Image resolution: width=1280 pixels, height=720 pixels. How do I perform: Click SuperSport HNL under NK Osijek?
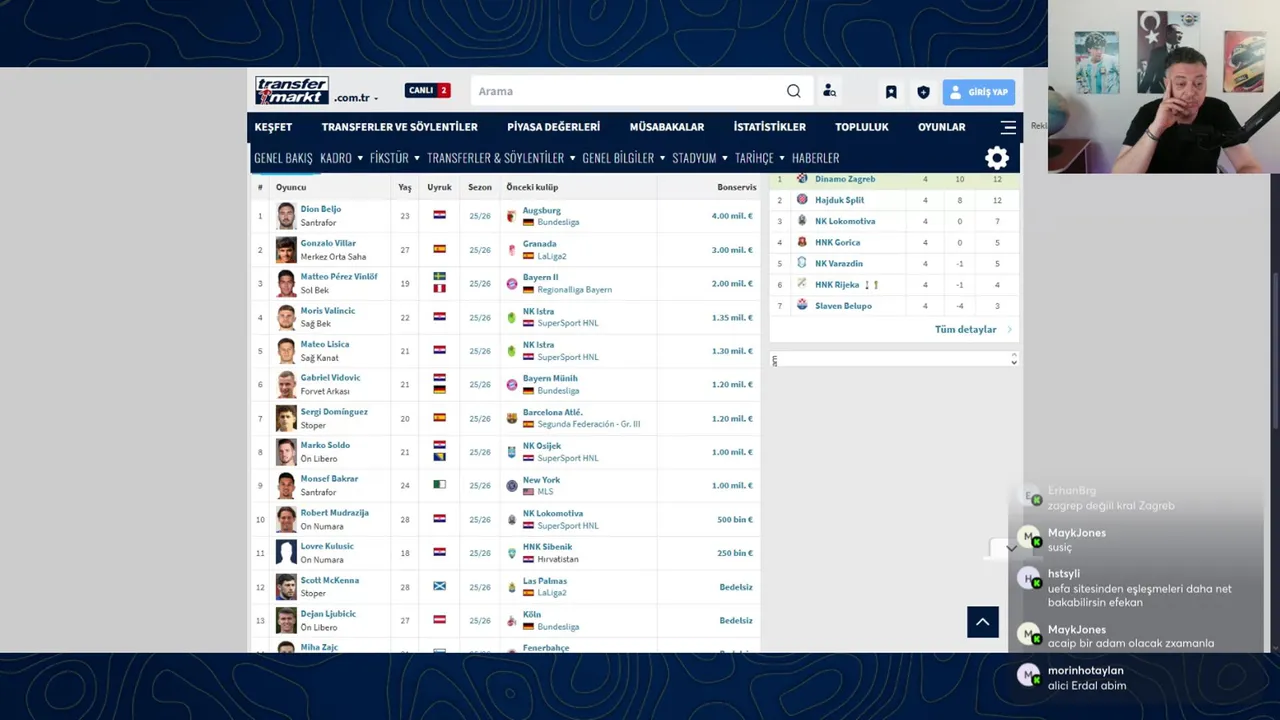coord(568,458)
